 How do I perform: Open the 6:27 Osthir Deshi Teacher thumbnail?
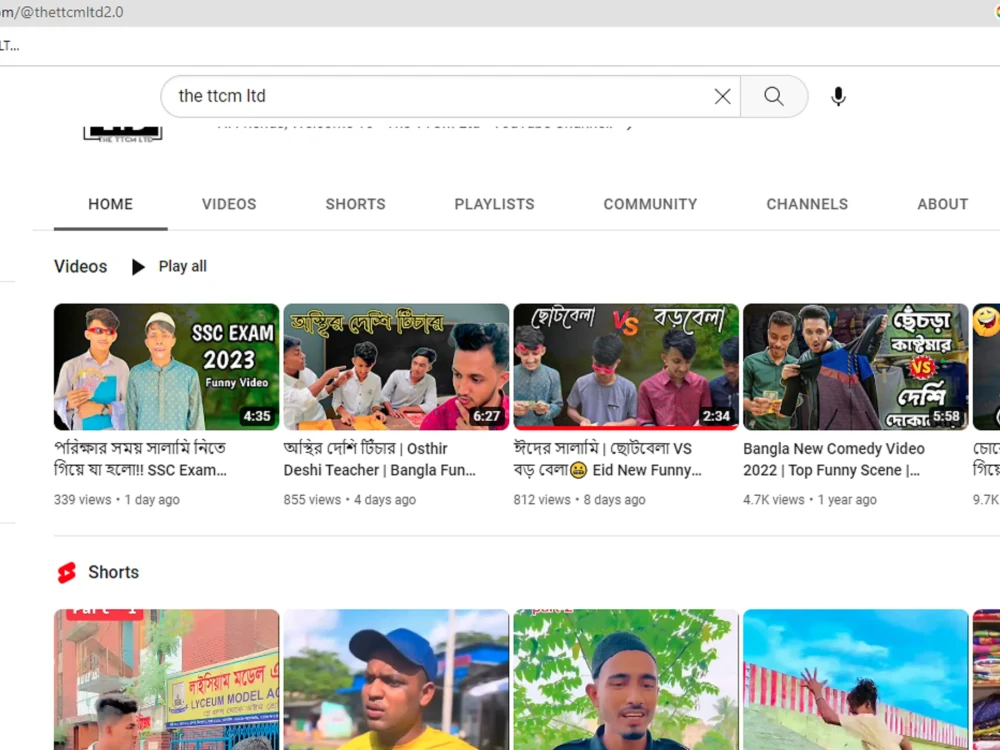pyautogui.click(x=396, y=367)
